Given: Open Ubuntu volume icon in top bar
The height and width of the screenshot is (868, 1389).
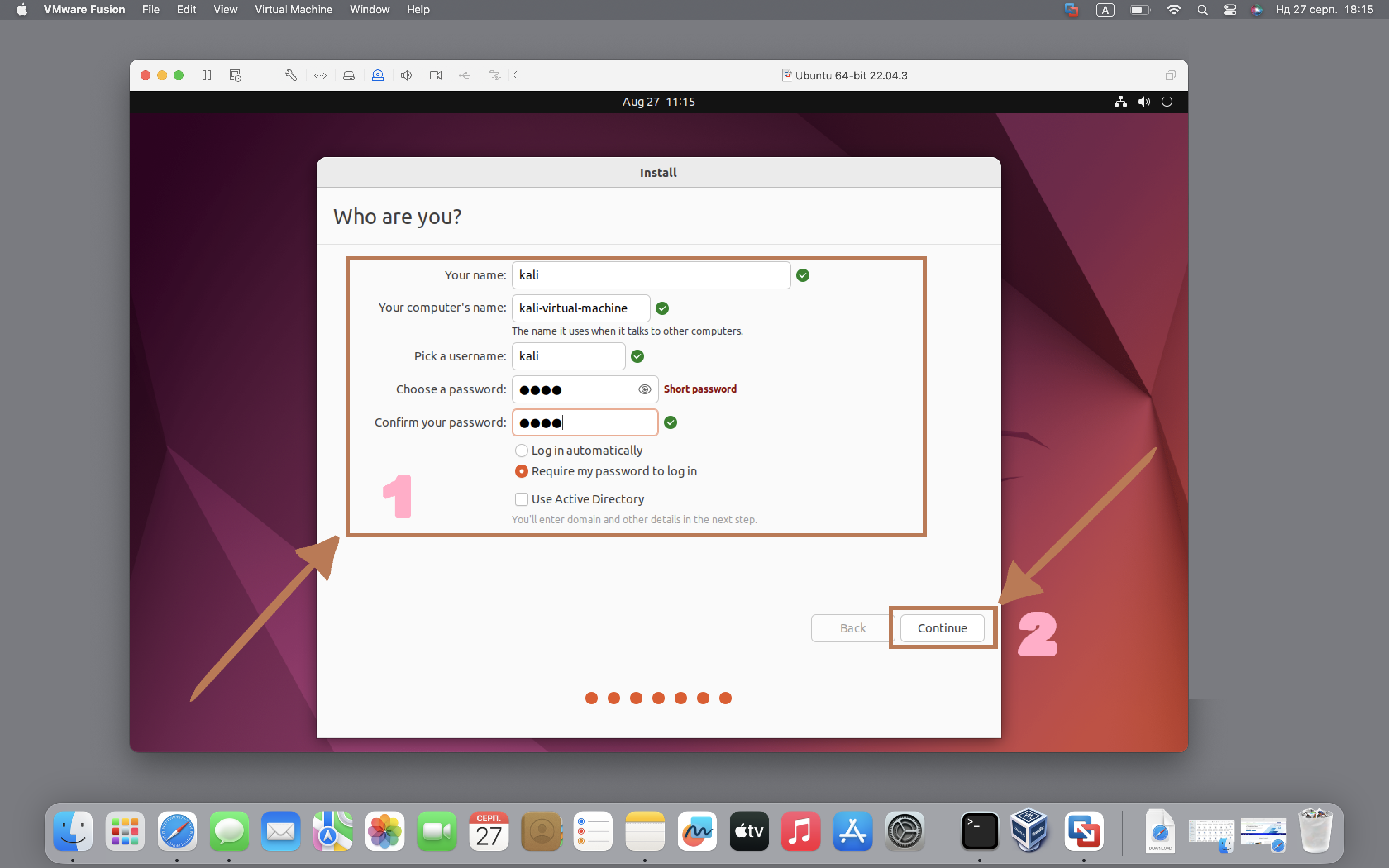Looking at the screenshot, I should point(1144,102).
